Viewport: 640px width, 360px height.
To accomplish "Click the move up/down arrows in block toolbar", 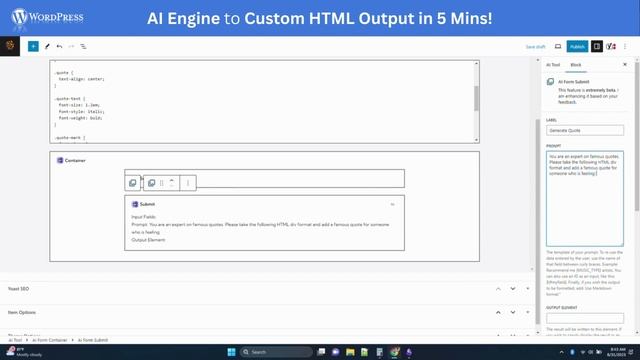I will [x=172, y=183].
